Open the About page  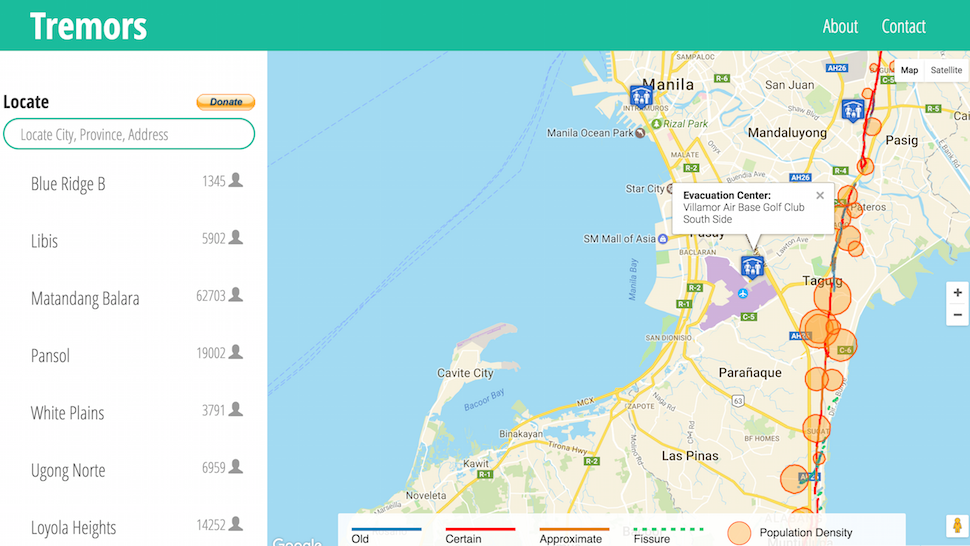(x=840, y=26)
